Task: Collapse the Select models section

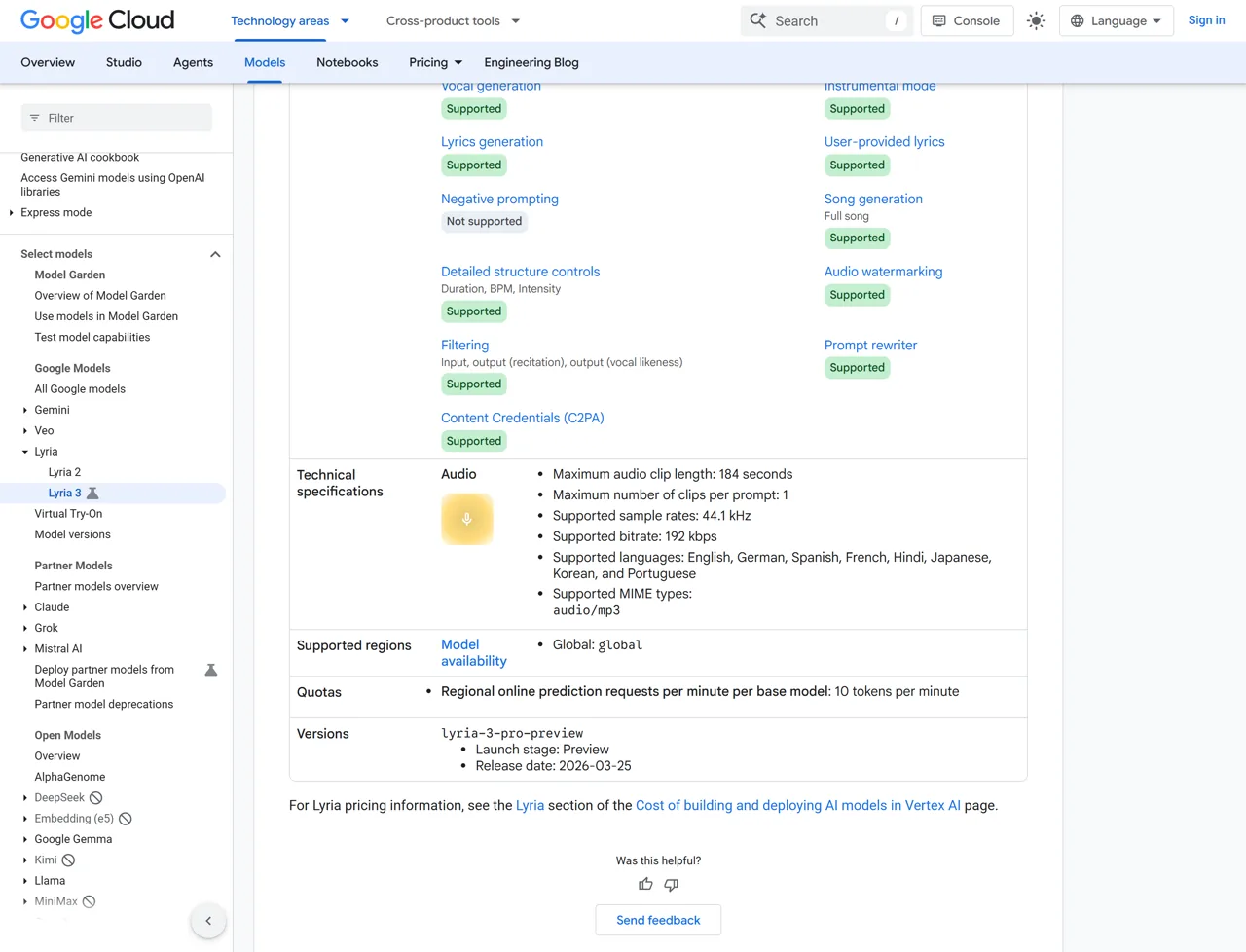Action: [215, 254]
